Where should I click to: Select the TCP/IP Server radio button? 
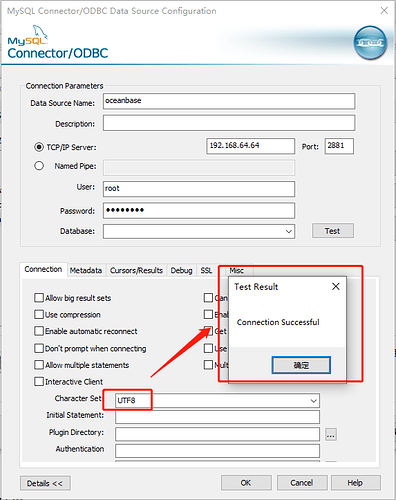click(39, 147)
